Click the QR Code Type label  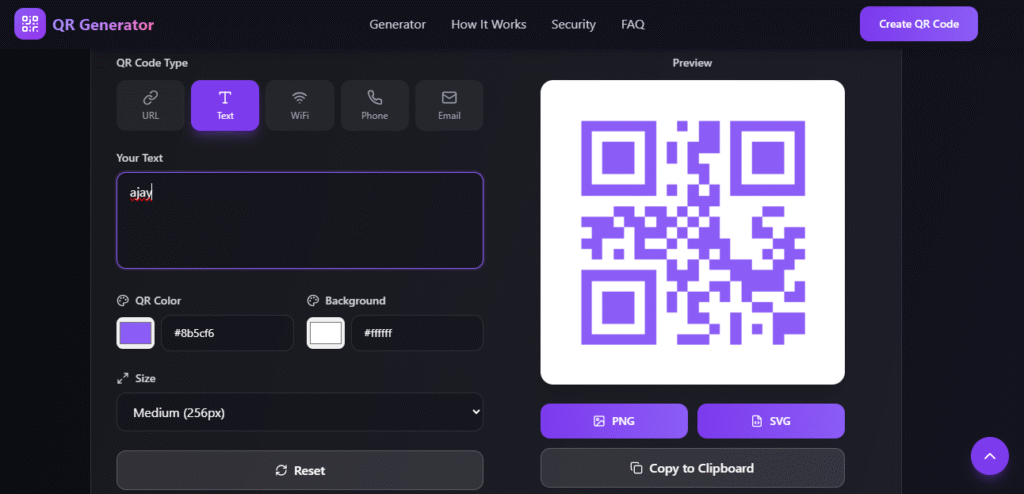tap(152, 63)
